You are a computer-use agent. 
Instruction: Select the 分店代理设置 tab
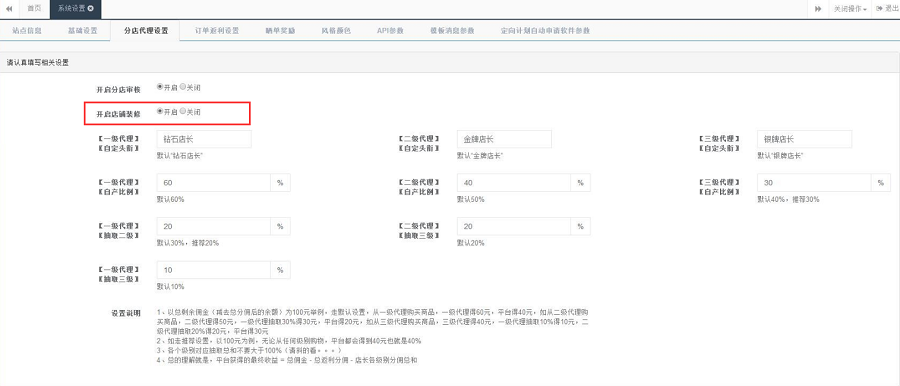point(146,30)
